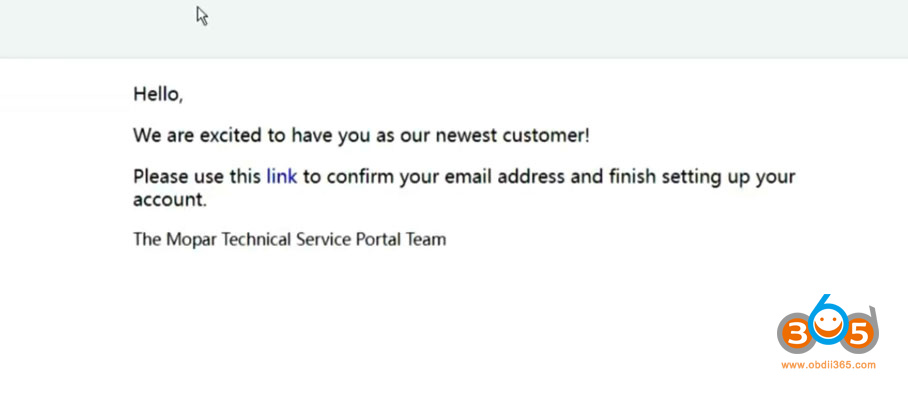Image resolution: width=908 pixels, height=409 pixels.
Task: Click the 'Mopar Technical Service Portal Team' signature
Action: point(289,239)
